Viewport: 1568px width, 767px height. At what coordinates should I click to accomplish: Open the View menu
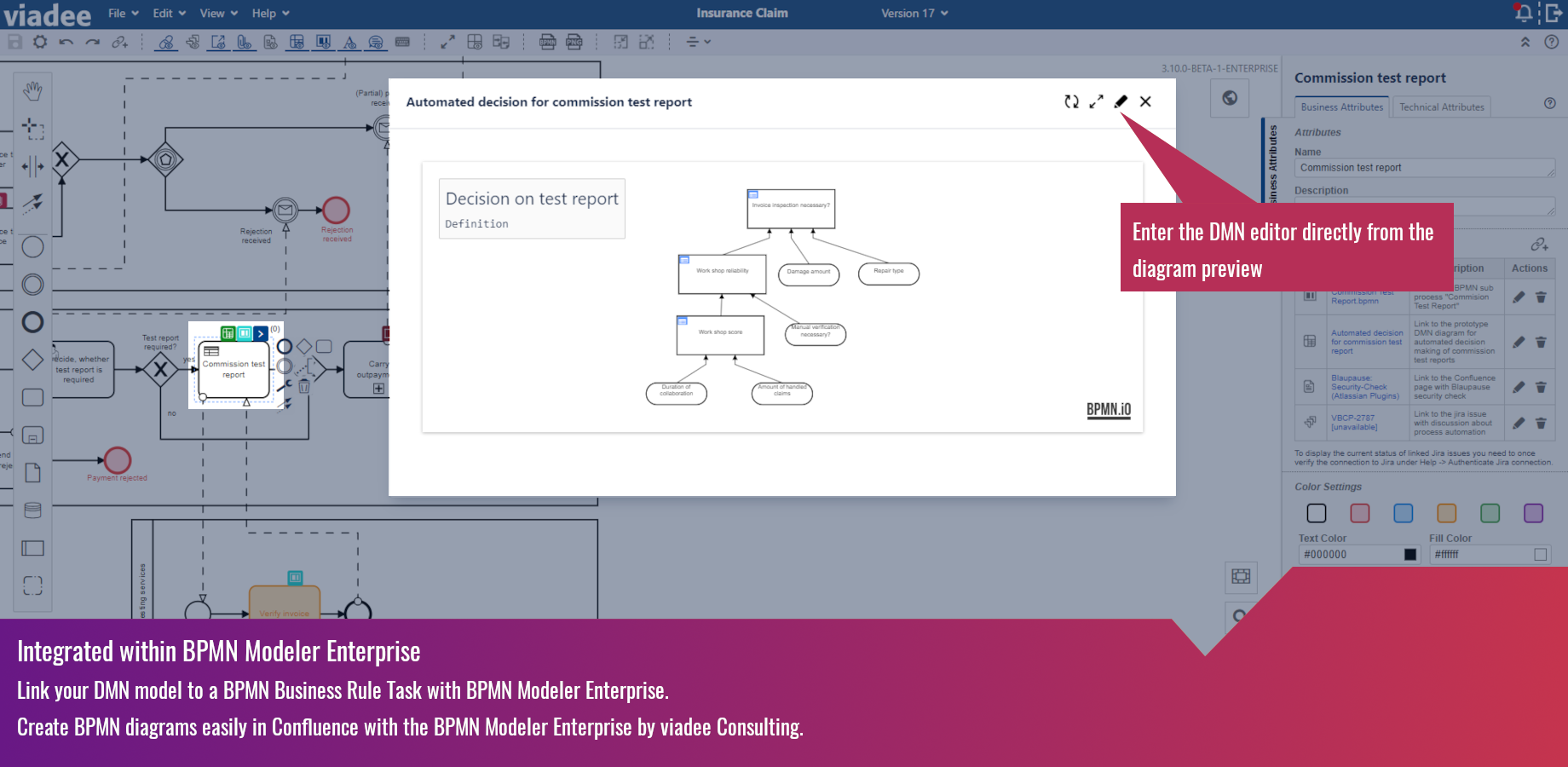click(x=218, y=14)
